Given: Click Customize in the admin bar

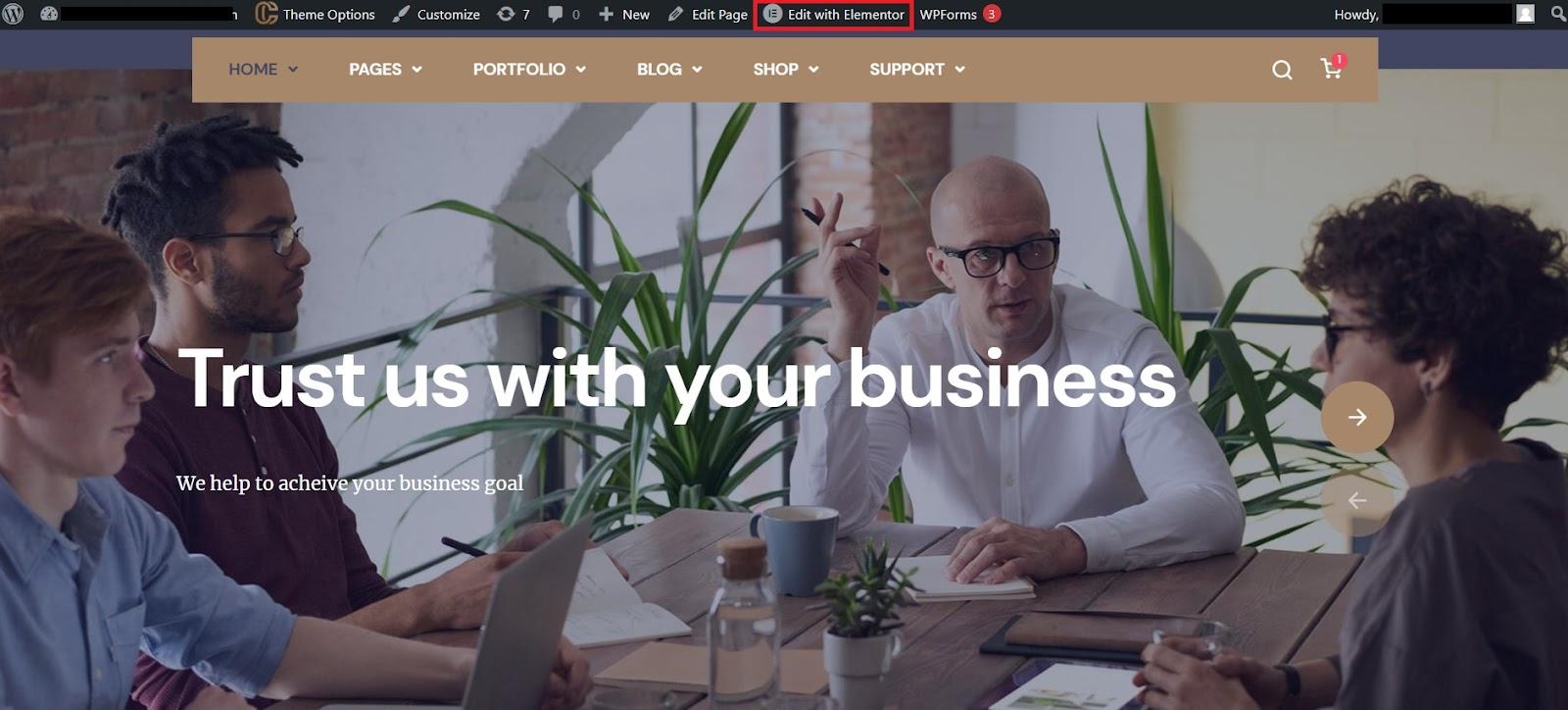Looking at the screenshot, I should tap(436, 14).
